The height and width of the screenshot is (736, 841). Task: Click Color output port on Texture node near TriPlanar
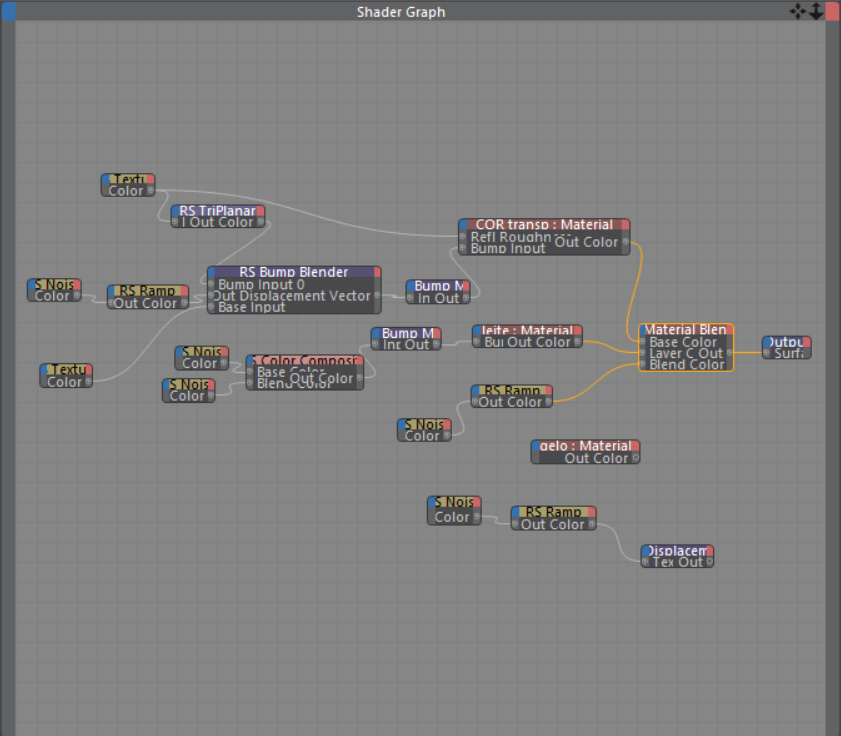(151, 190)
